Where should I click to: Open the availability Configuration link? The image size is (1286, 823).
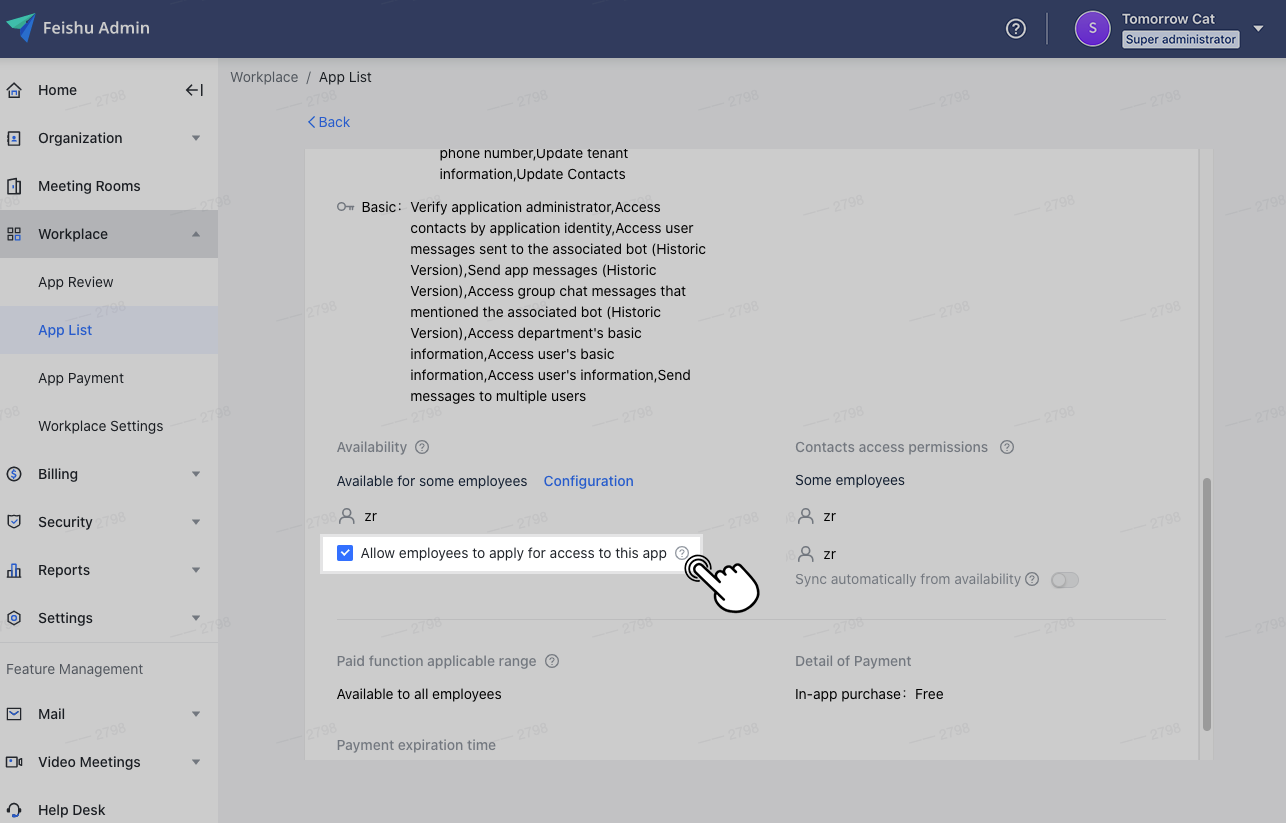coord(588,481)
